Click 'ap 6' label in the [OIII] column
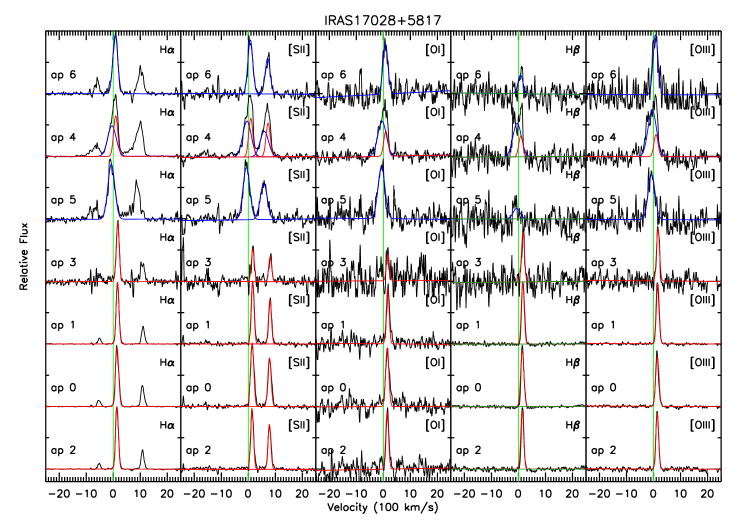Image resolution: width=747 pixels, height=523 pixels. [x=604, y=75]
